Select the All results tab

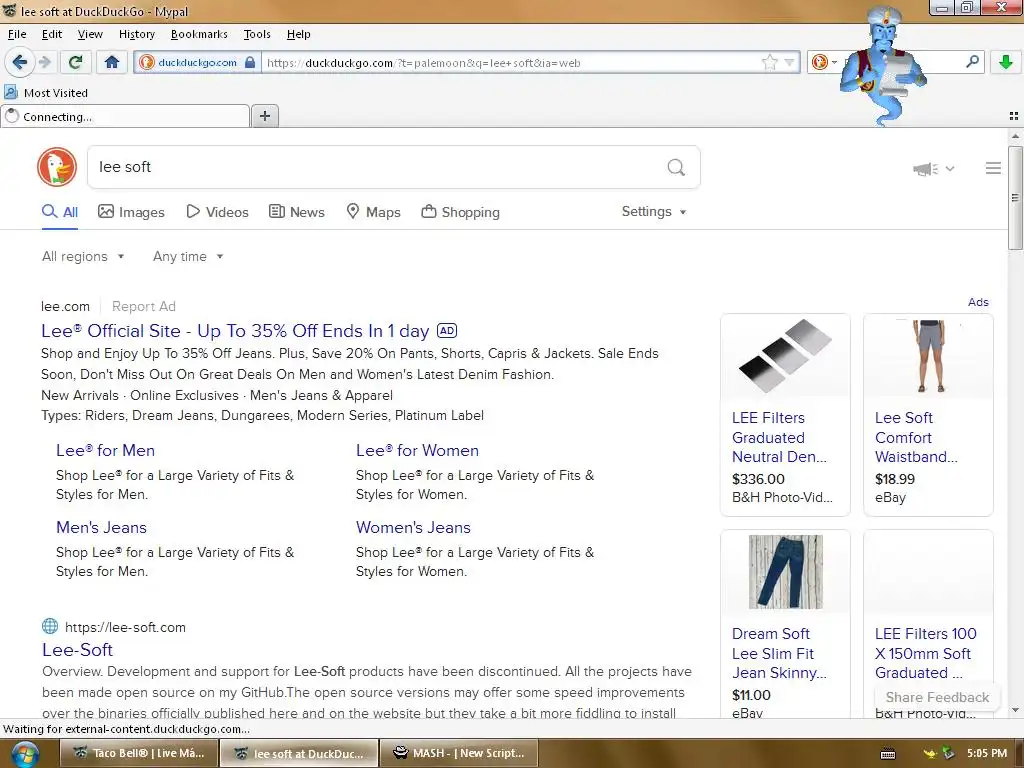click(x=60, y=212)
